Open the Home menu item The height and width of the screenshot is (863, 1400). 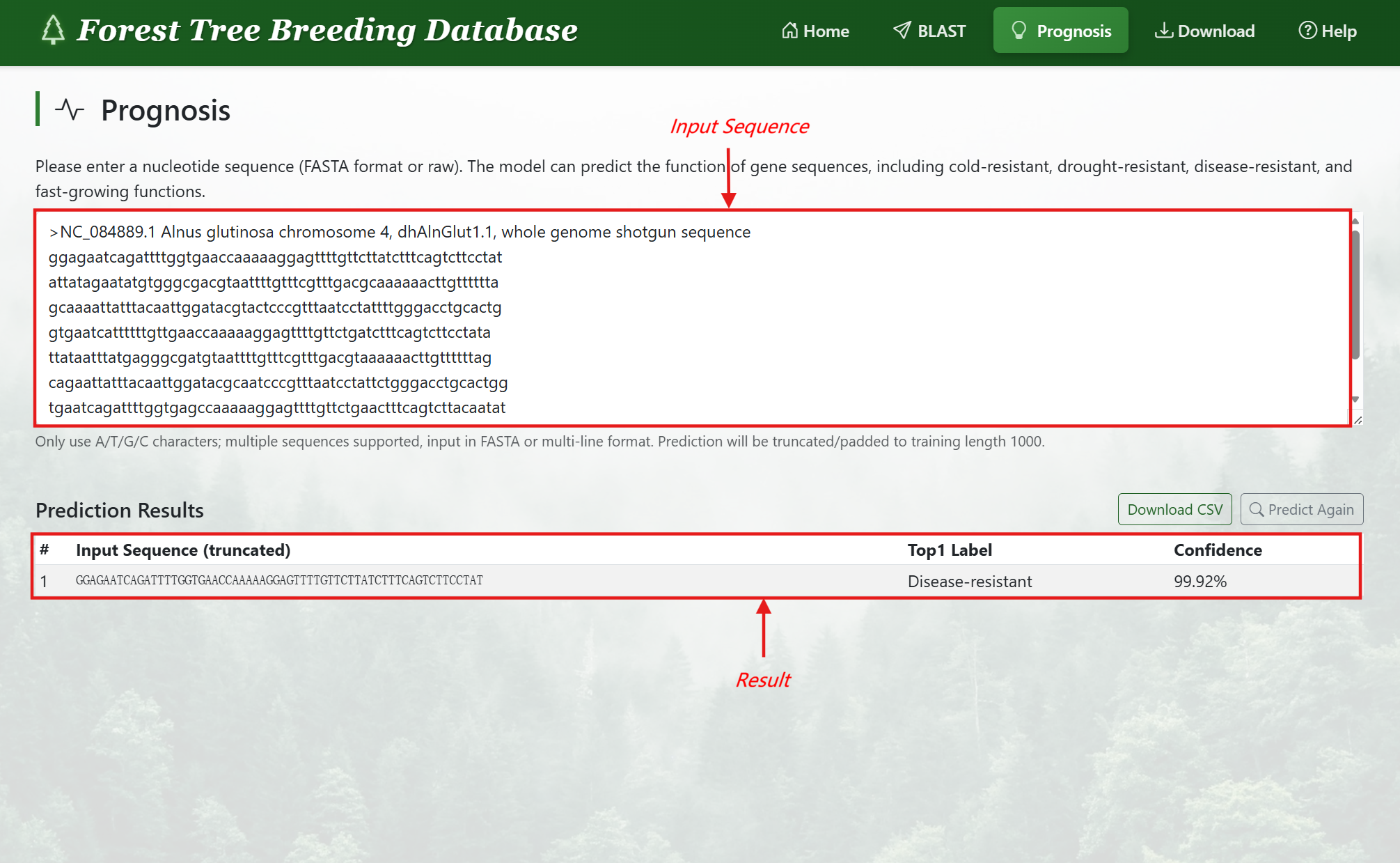point(815,31)
